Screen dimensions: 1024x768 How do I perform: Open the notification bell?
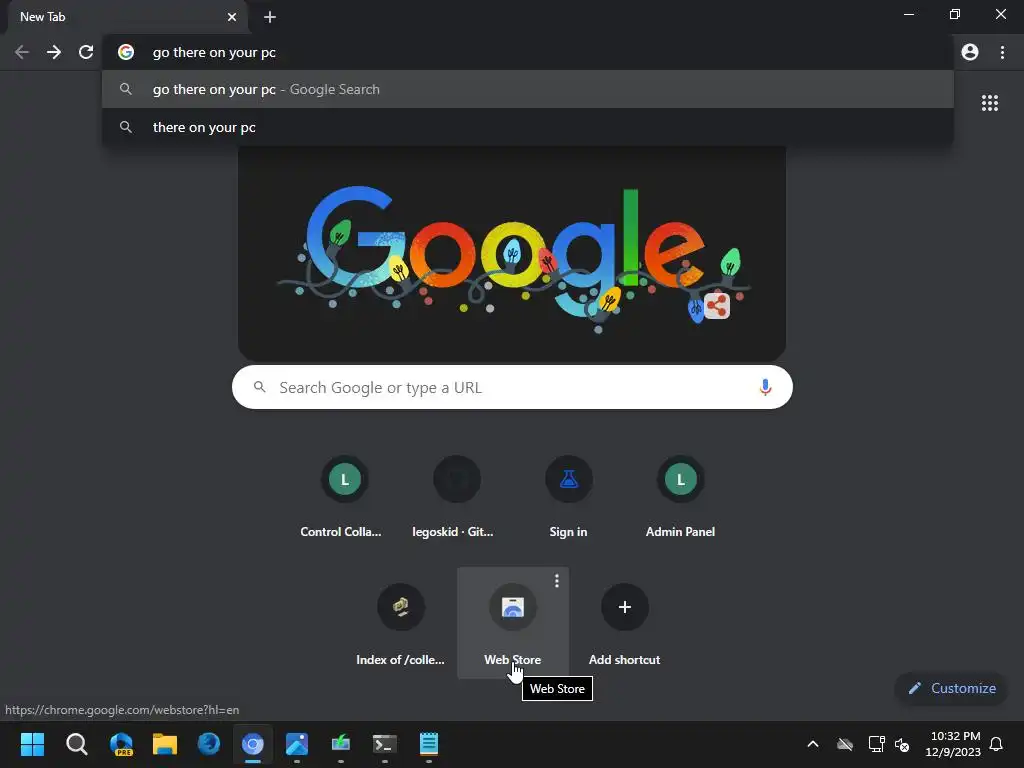coord(996,744)
